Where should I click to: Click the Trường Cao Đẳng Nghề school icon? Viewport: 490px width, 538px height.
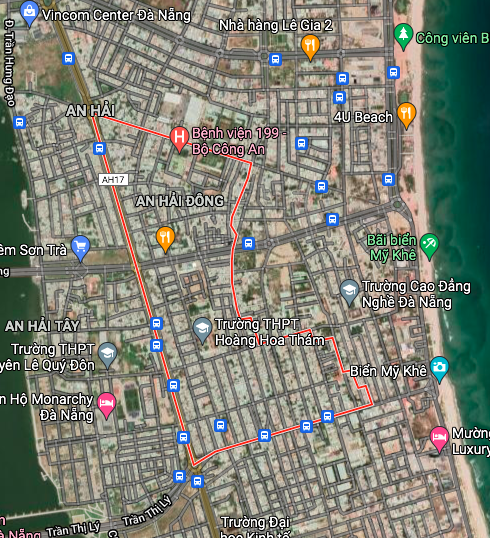click(349, 292)
